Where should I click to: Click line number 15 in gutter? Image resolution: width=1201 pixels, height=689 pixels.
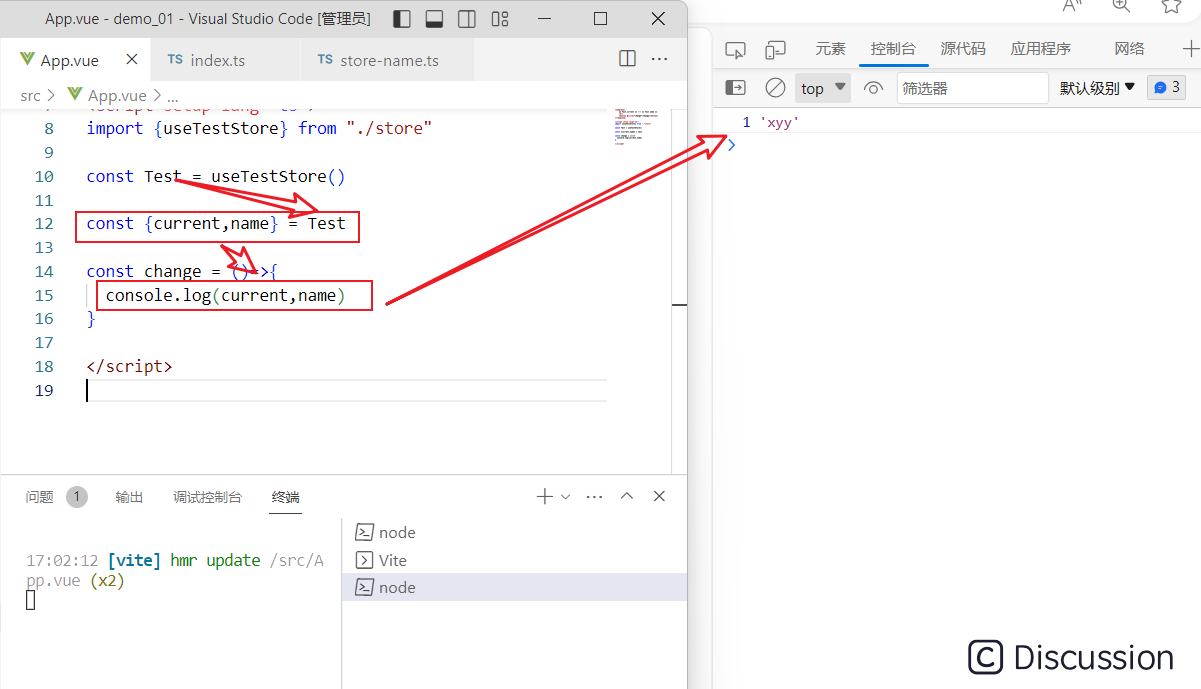coord(43,295)
